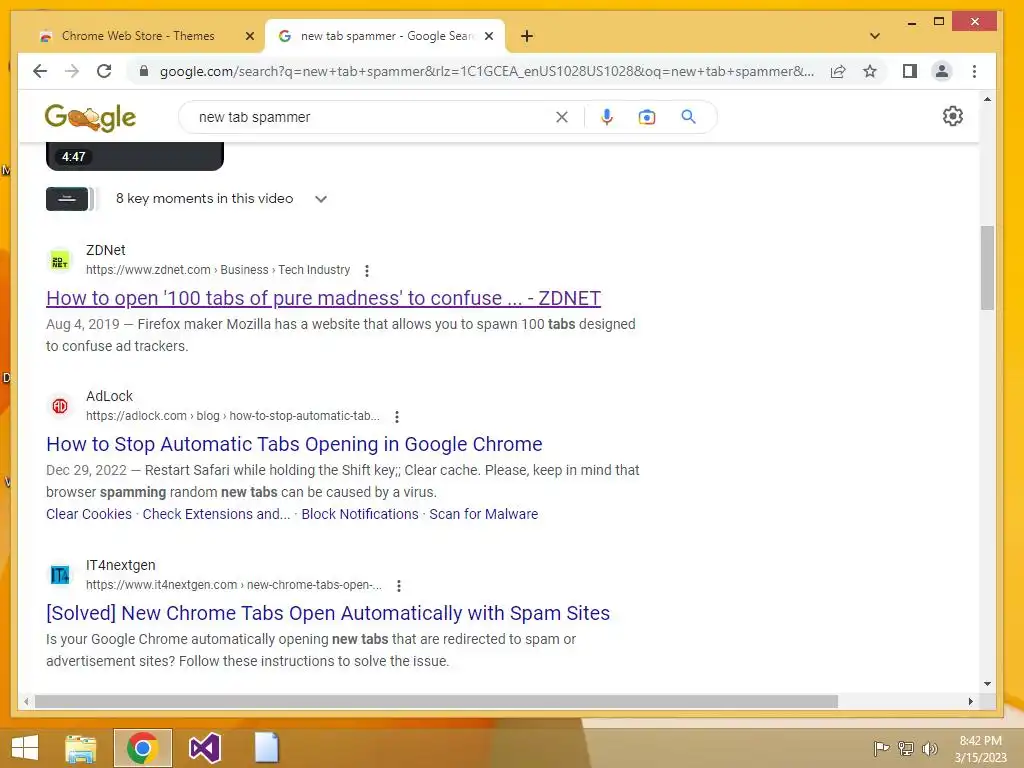Expand 8 key moments in this video
The width and height of the screenshot is (1024, 768).
click(321, 199)
